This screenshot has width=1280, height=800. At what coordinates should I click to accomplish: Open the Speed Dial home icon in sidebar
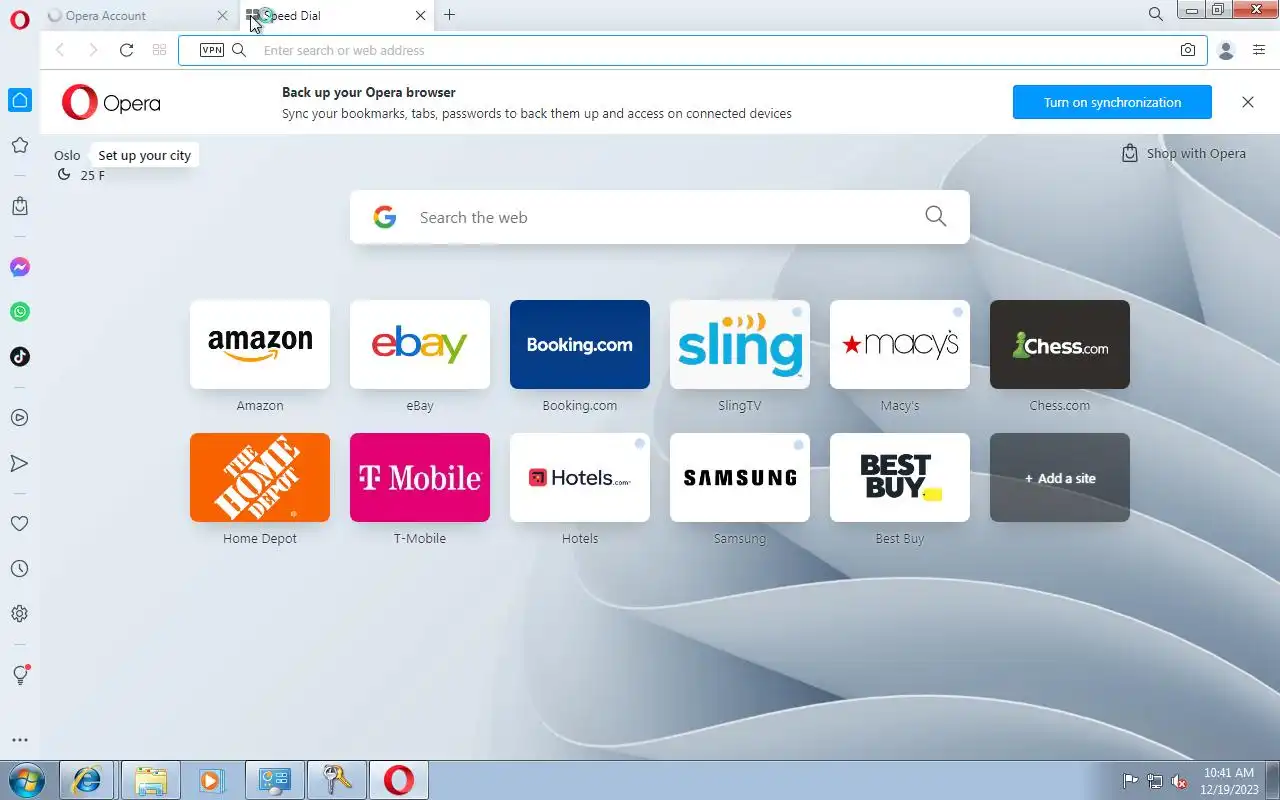(x=20, y=100)
